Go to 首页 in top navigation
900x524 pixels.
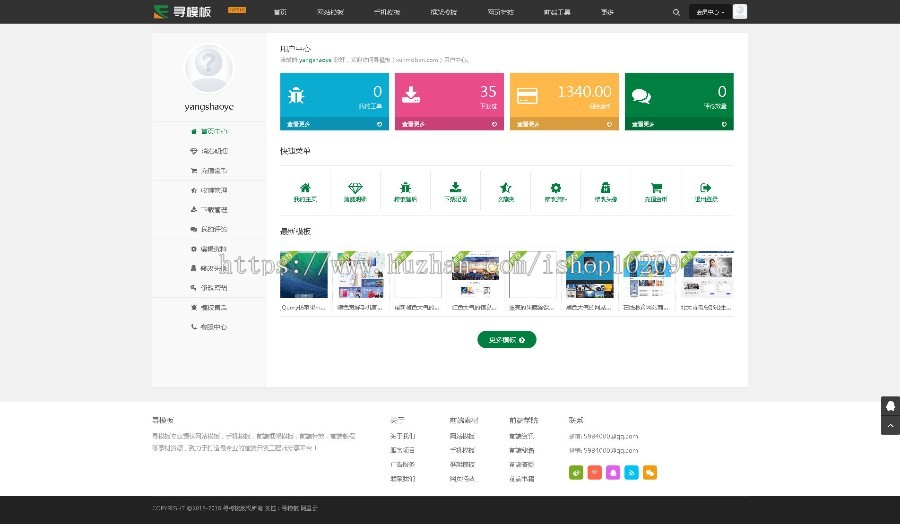click(x=280, y=12)
